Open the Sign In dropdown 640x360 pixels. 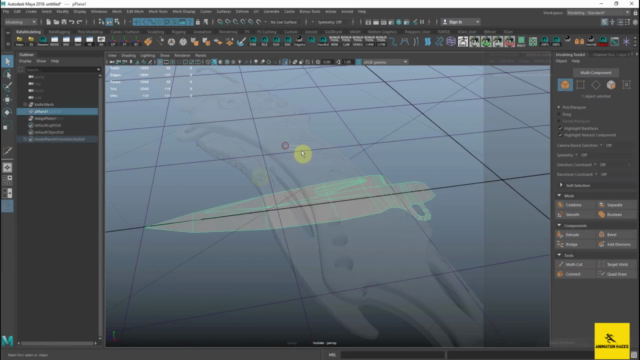[461, 22]
